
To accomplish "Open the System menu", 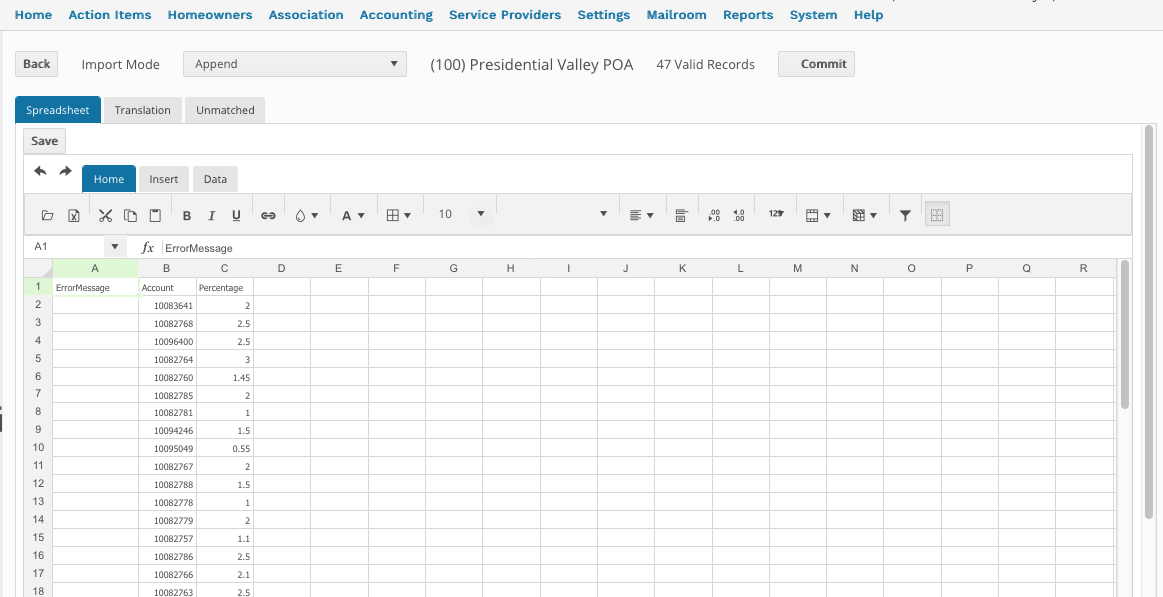I will (814, 15).
